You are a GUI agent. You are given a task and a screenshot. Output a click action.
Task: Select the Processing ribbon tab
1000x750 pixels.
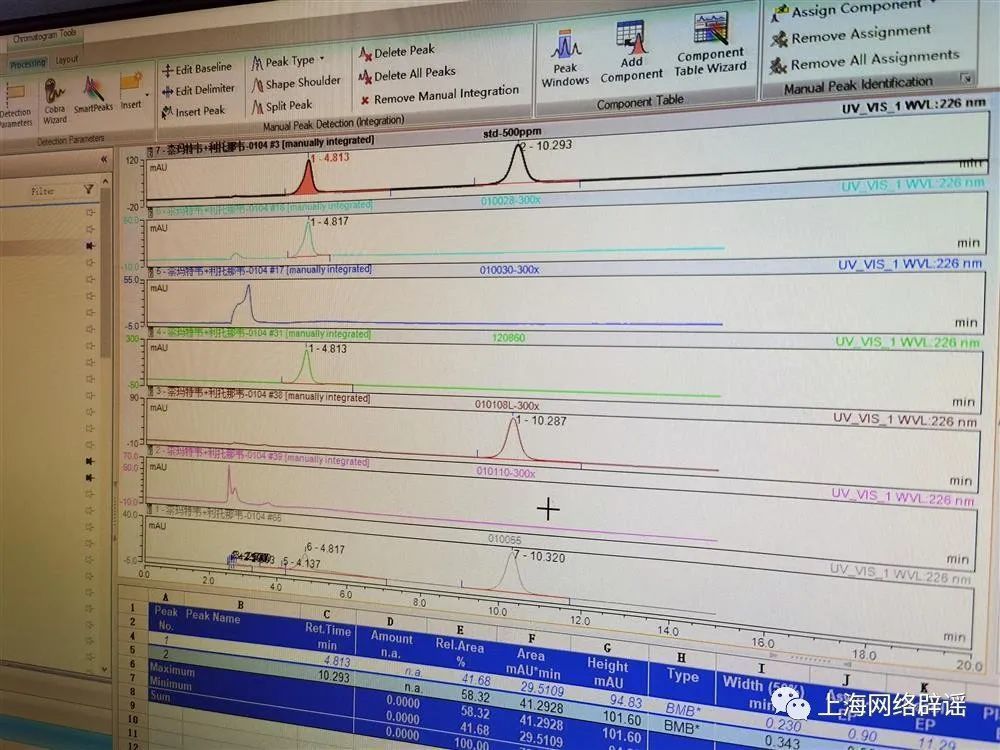(28, 64)
